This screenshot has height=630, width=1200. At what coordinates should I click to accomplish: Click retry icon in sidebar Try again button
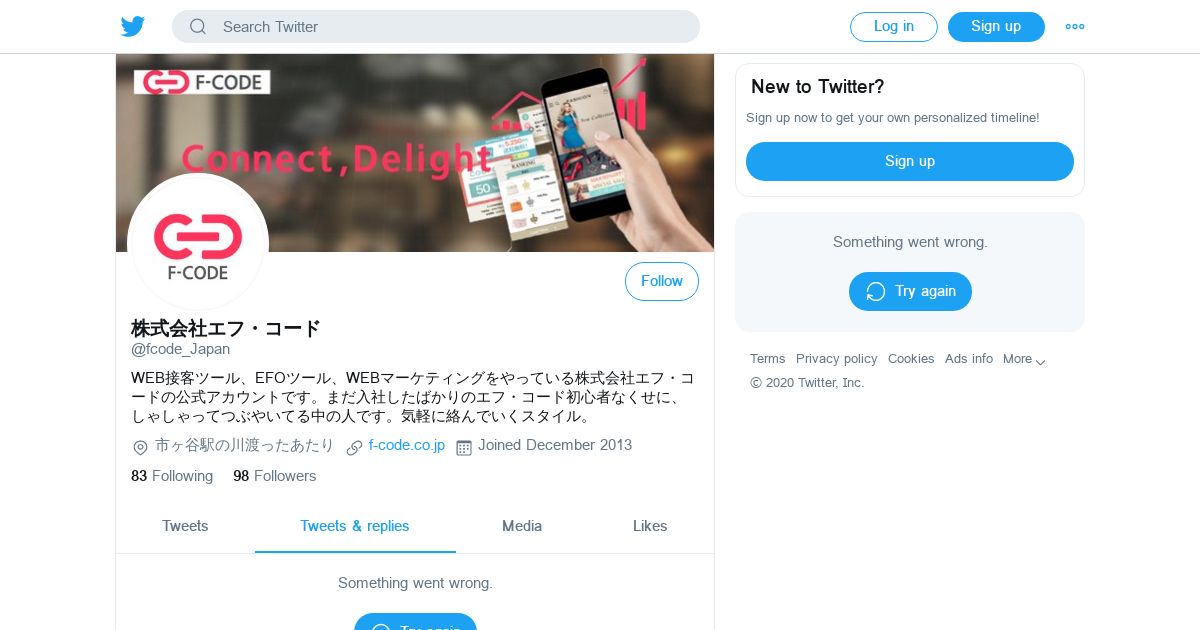[876, 291]
